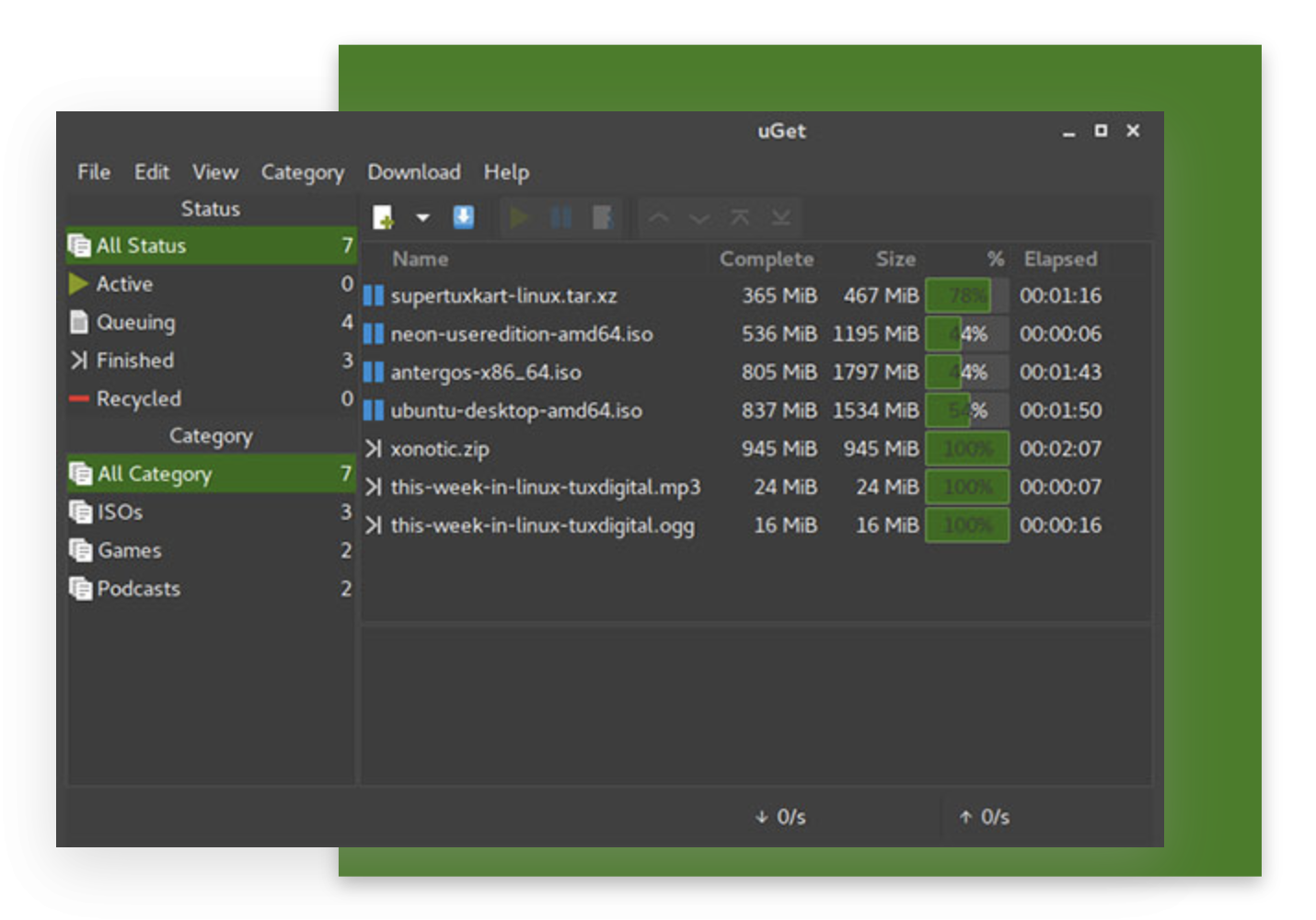Click progress bar of ubuntu-desktop-amd64.iso
The height and width of the screenshot is (920, 1316).
pyautogui.click(x=967, y=410)
